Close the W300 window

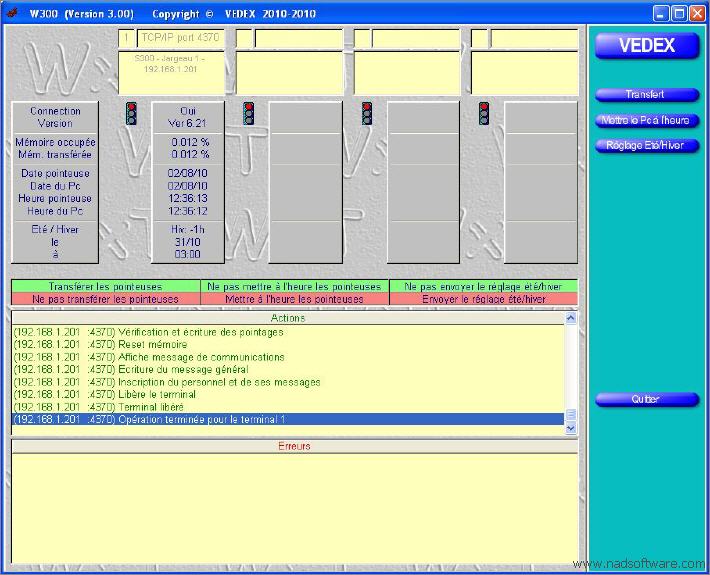[x=697, y=14]
